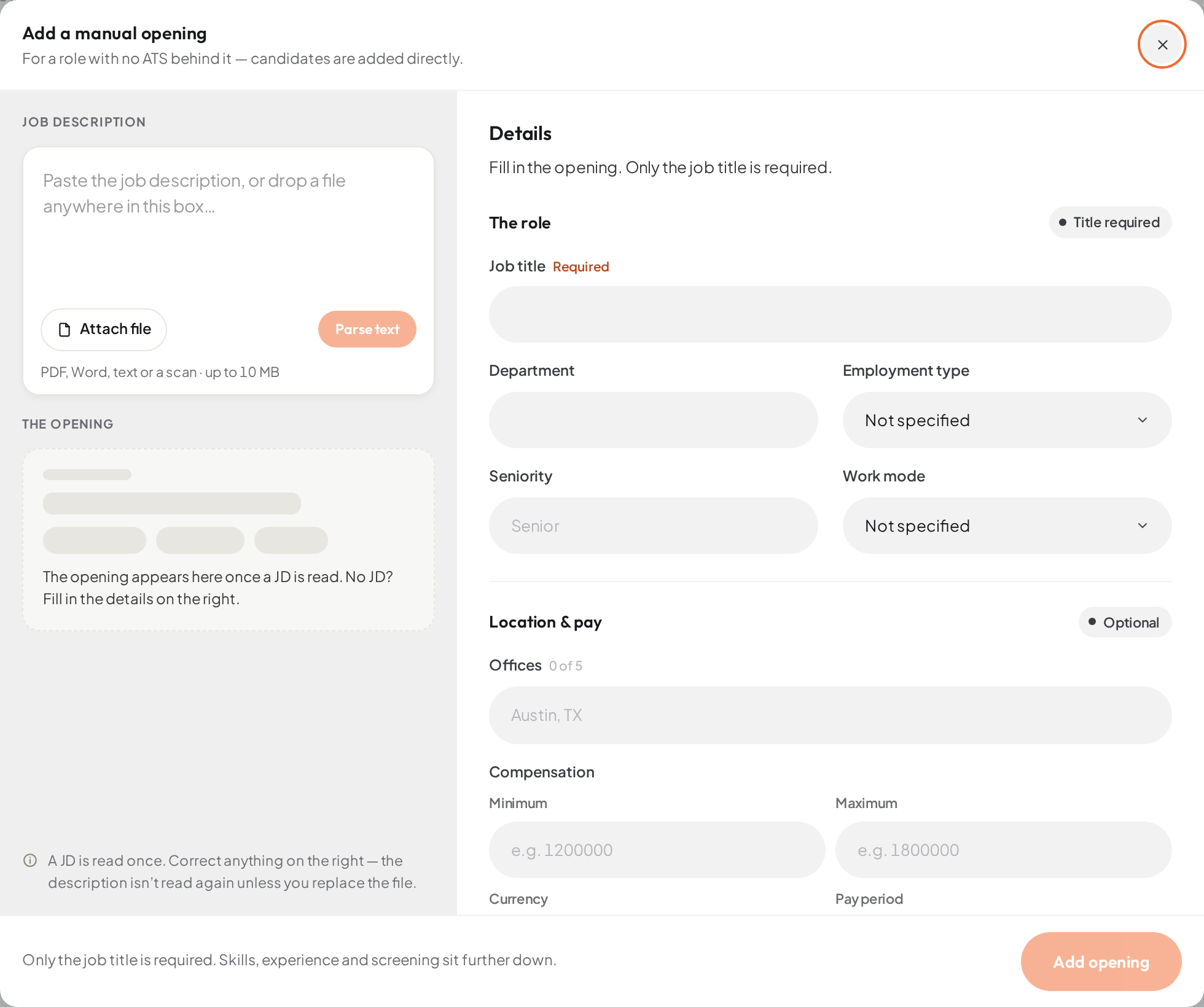Click the Title required badge
1204x1007 pixels.
1110,222
